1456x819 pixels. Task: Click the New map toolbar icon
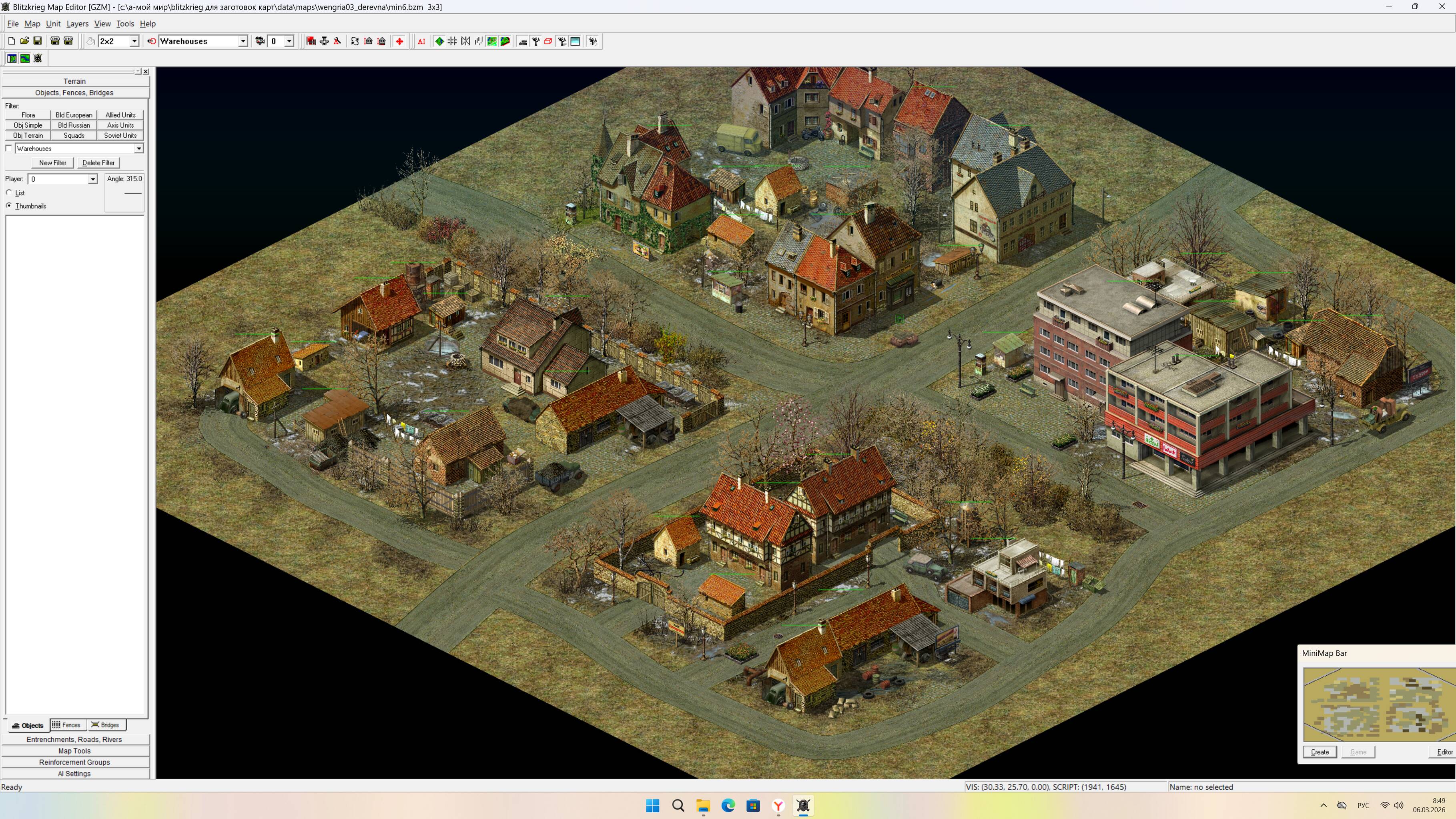tap(11, 41)
